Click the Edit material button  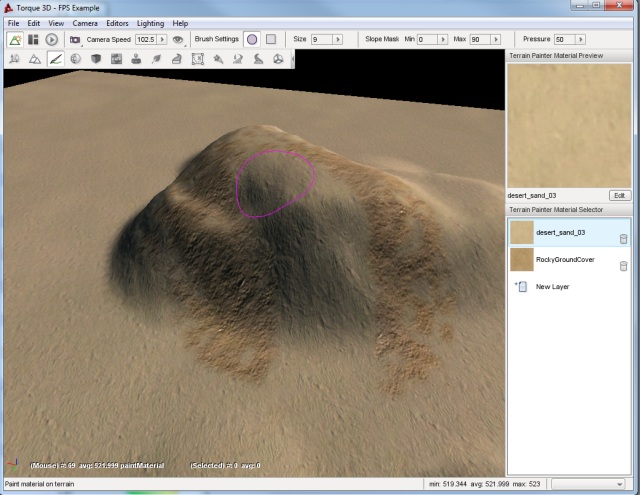tap(619, 195)
